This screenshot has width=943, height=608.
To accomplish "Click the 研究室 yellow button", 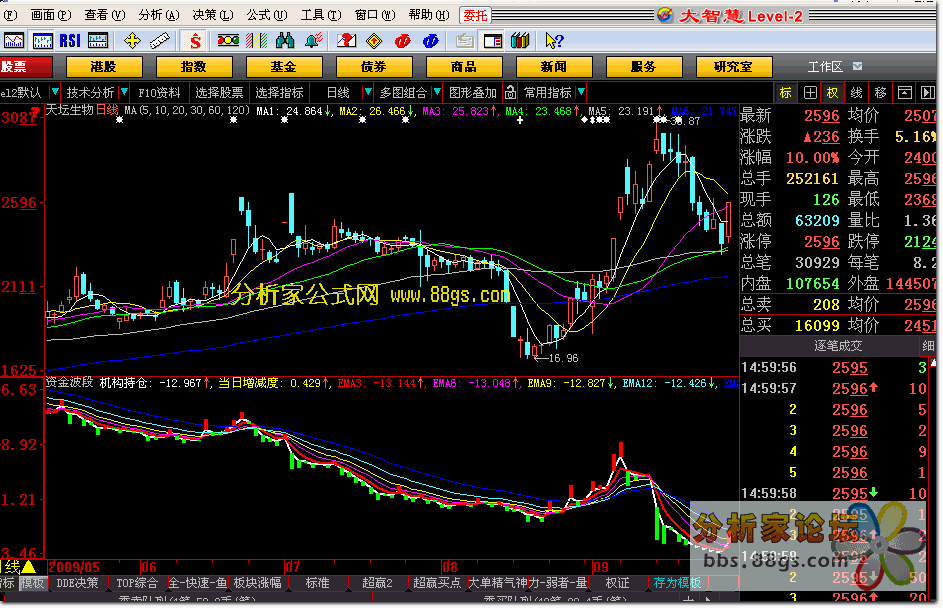I will [x=734, y=66].
